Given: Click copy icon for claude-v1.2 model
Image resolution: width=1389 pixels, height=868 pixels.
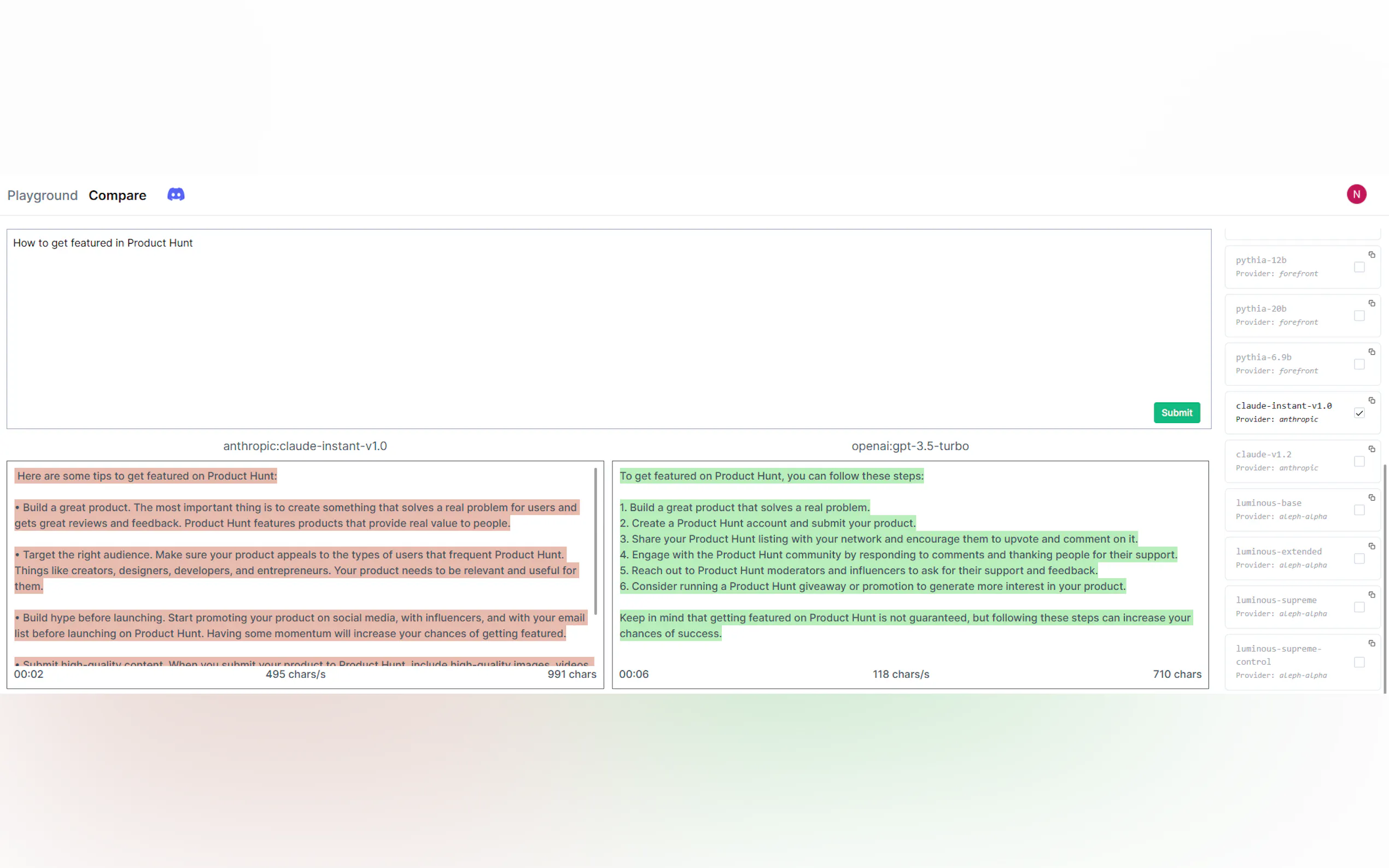Looking at the screenshot, I should 1371,449.
